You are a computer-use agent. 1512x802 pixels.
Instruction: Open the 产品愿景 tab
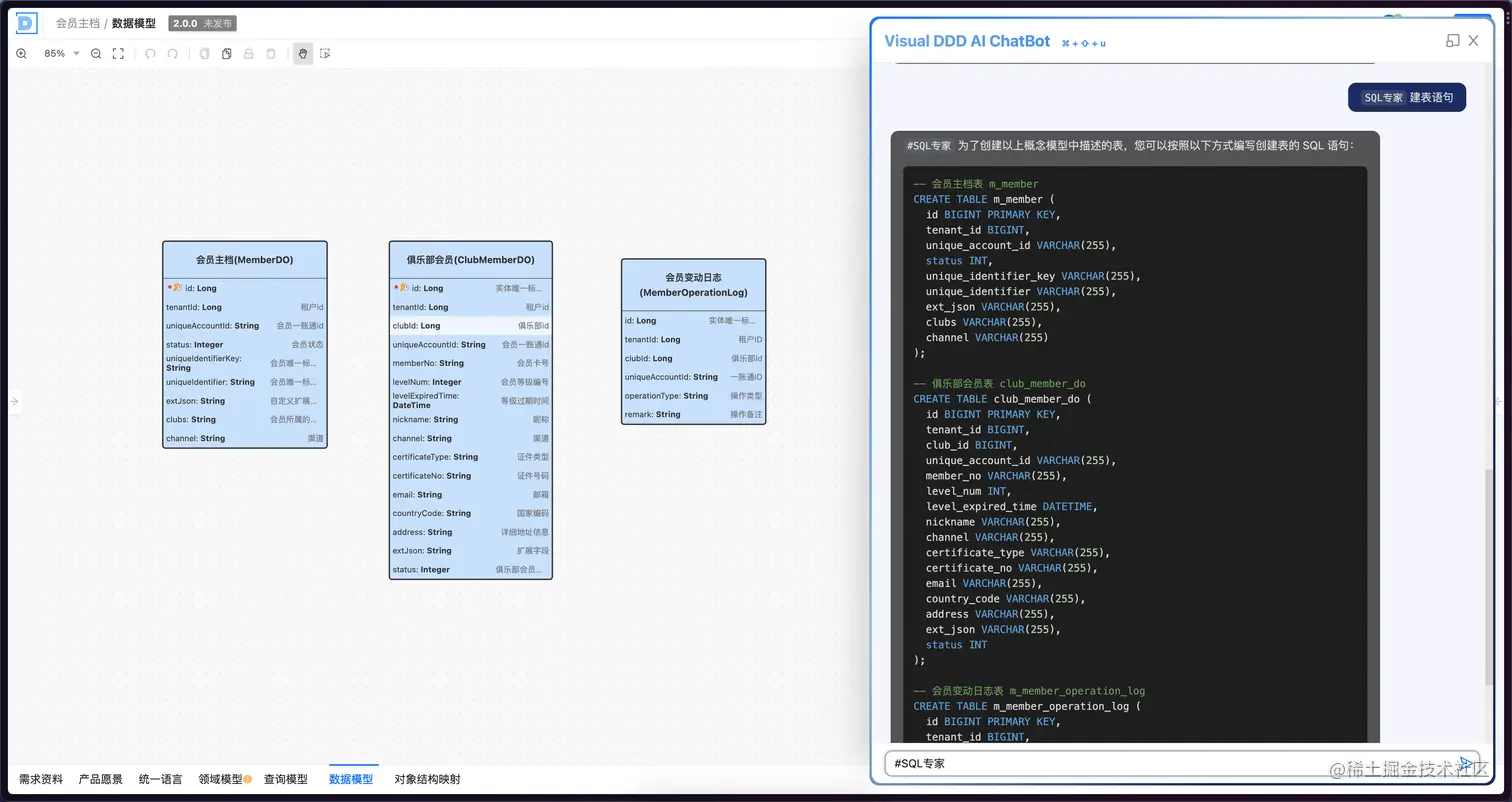coord(101,779)
